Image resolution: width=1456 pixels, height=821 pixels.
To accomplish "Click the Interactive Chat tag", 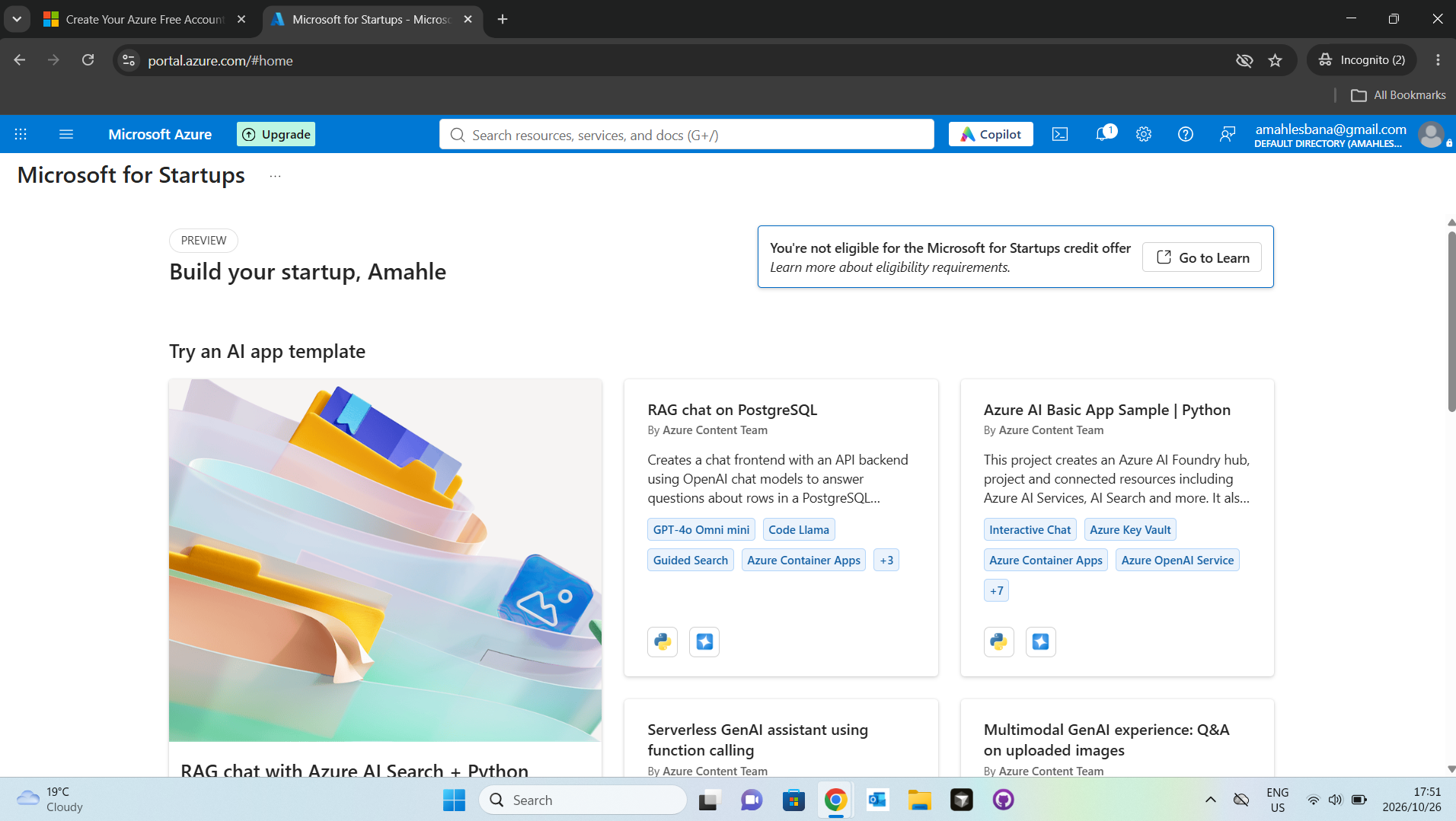I will (1030, 530).
